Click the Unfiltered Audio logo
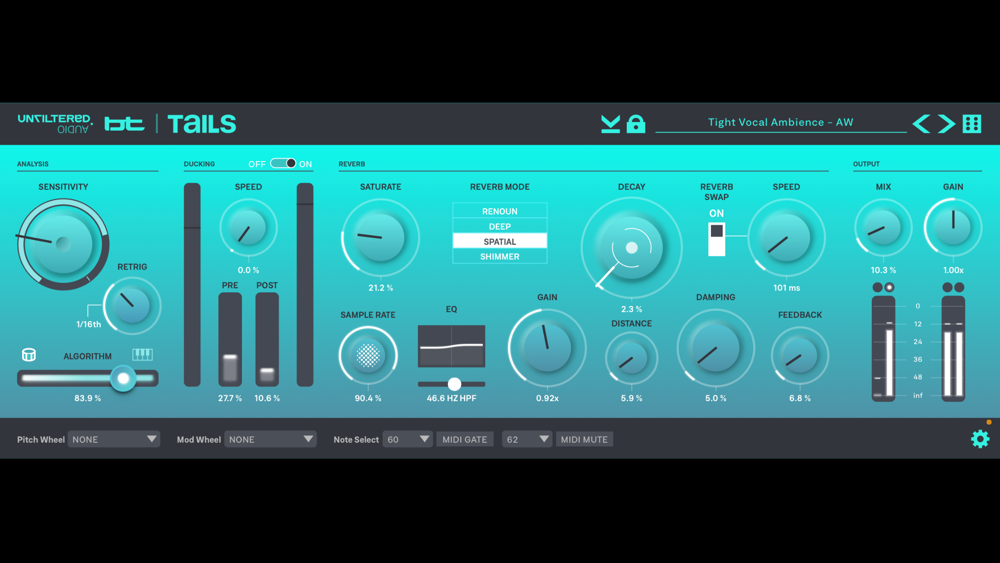The height and width of the screenshot is (563, 1000). pyautogui.click(x=55, y=124)
